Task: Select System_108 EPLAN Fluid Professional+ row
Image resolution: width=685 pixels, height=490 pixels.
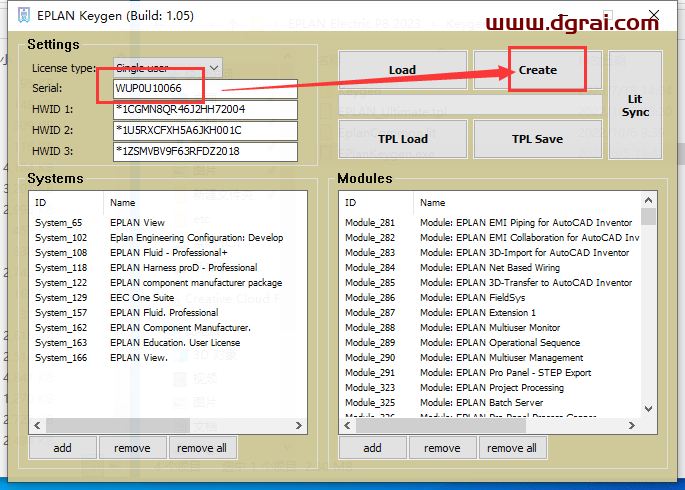Action: click(x=168, y=253)
